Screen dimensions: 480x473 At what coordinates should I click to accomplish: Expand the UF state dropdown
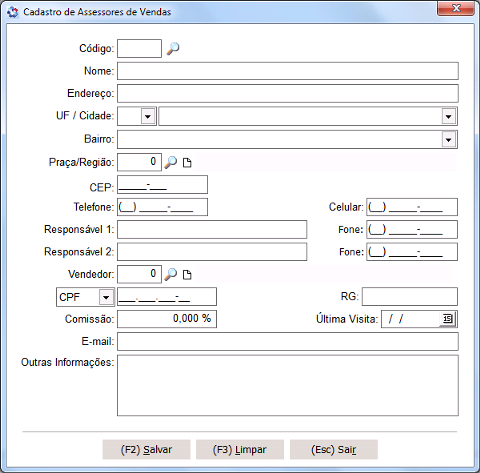click(x=148, y=116)
